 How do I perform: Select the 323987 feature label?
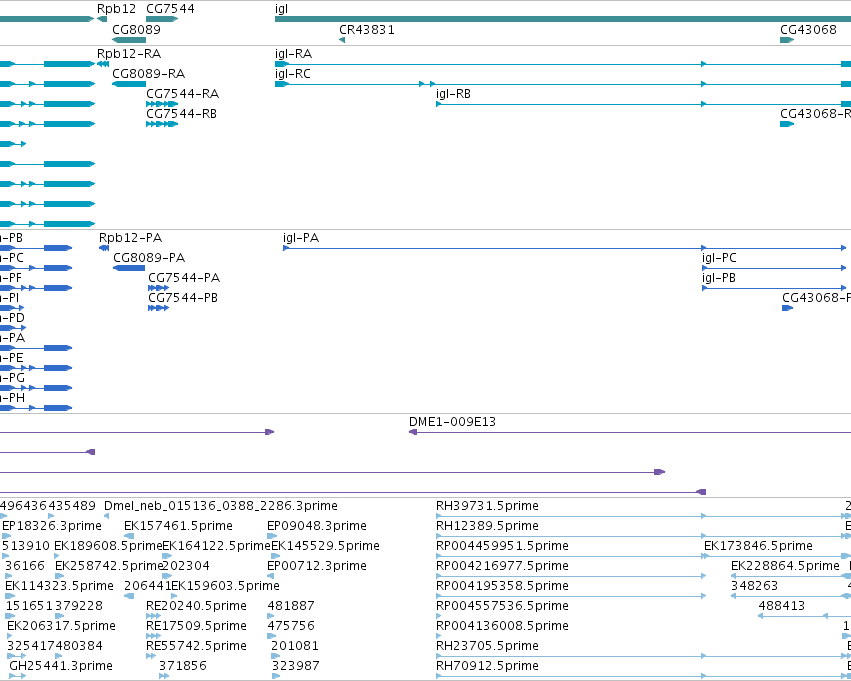[295, 666]
